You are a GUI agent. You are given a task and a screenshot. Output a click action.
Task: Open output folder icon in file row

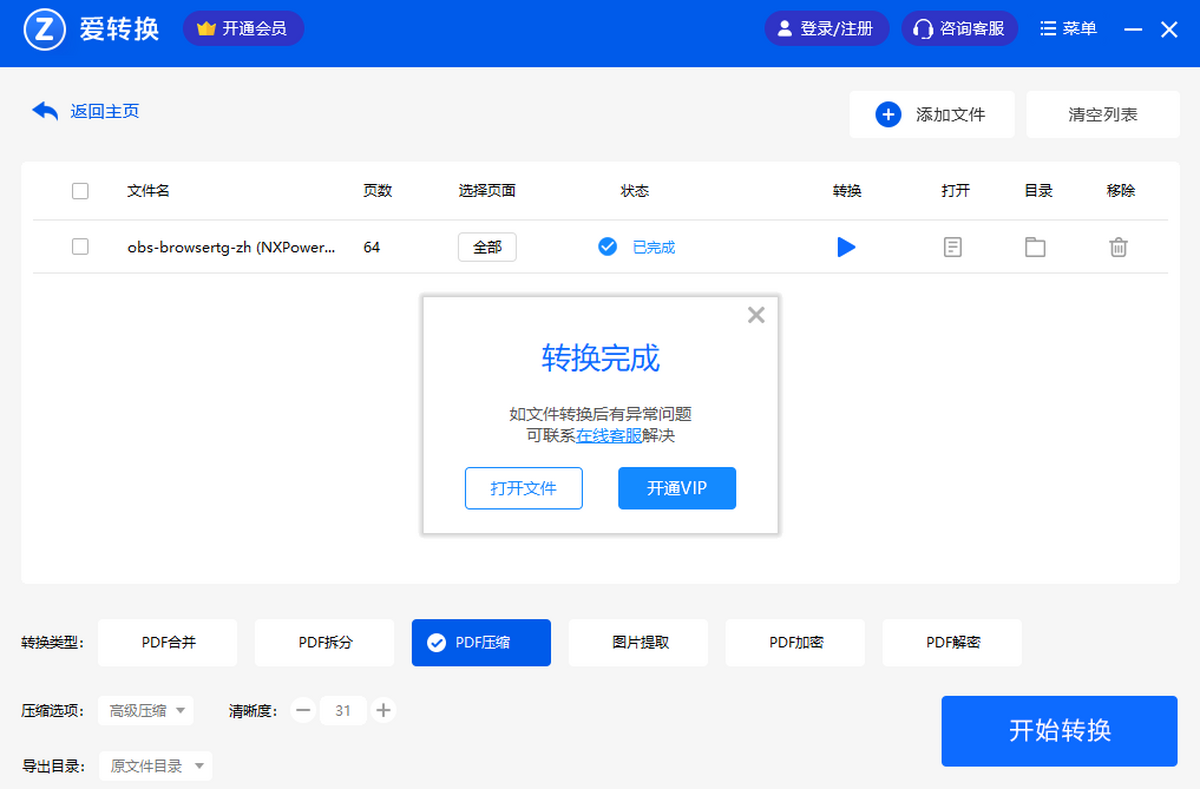coord(1035,247)
